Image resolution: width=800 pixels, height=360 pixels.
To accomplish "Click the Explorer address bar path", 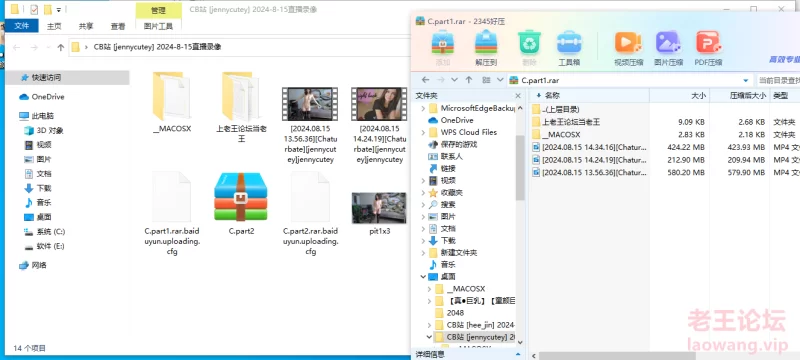I will pos(157,47).
